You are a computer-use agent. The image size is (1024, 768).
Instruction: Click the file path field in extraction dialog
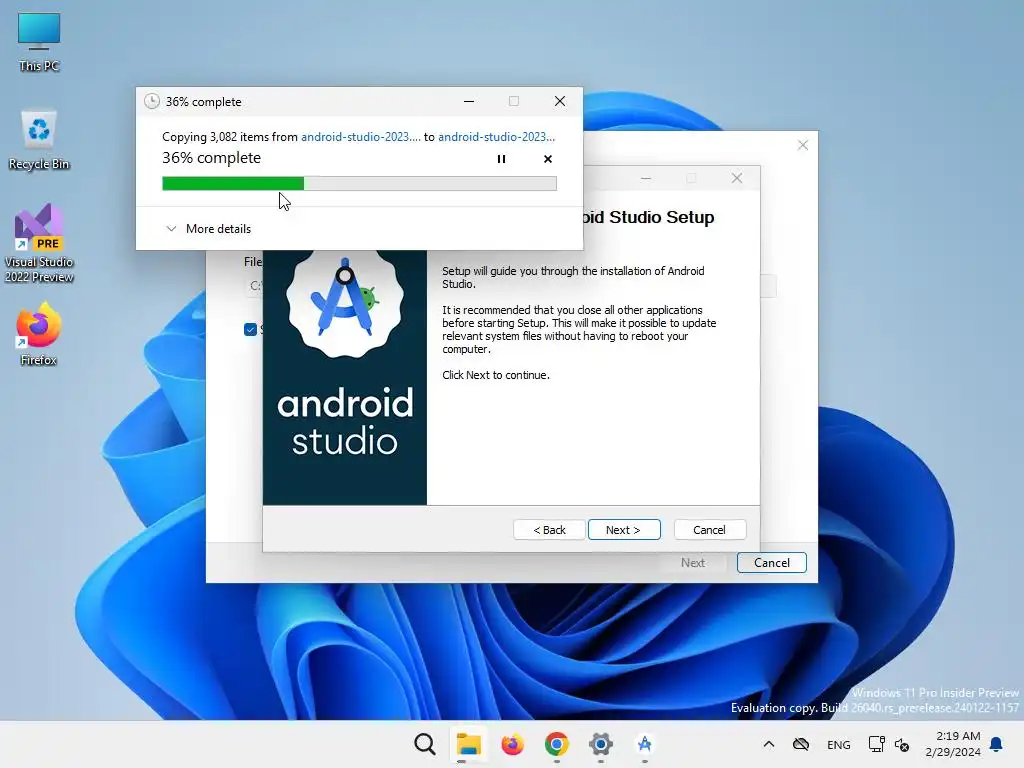(253, 286)
